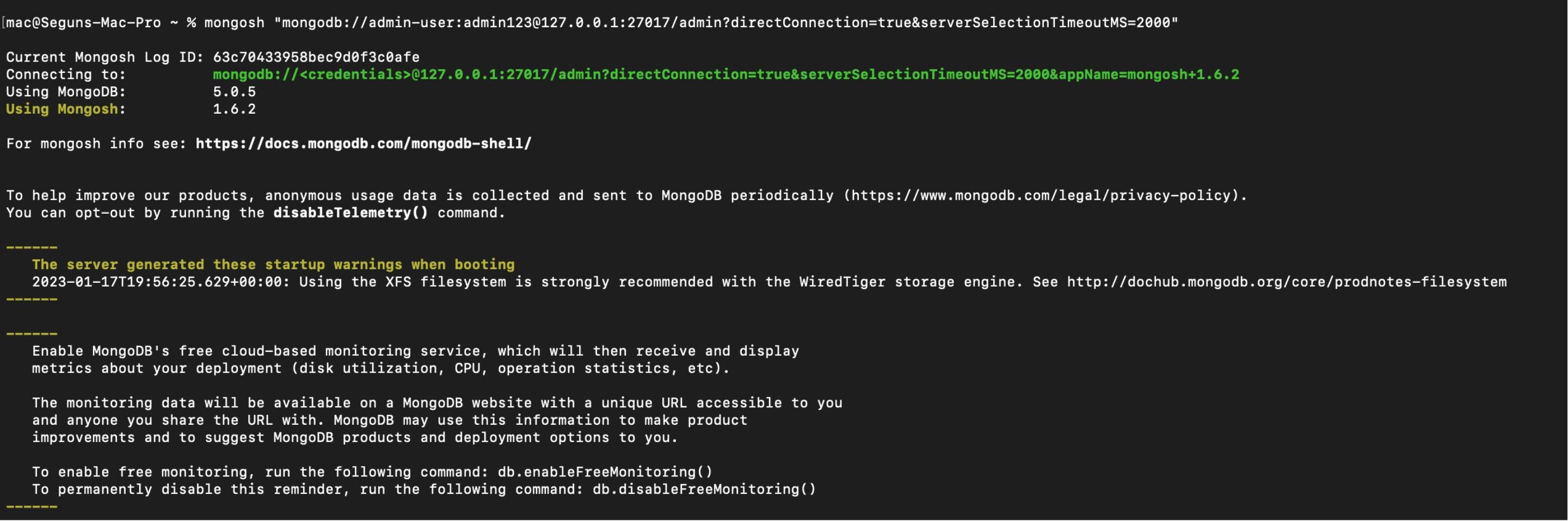
Task: Click the "Current Mongosh Log ID" label
Action: pos(104,58)
